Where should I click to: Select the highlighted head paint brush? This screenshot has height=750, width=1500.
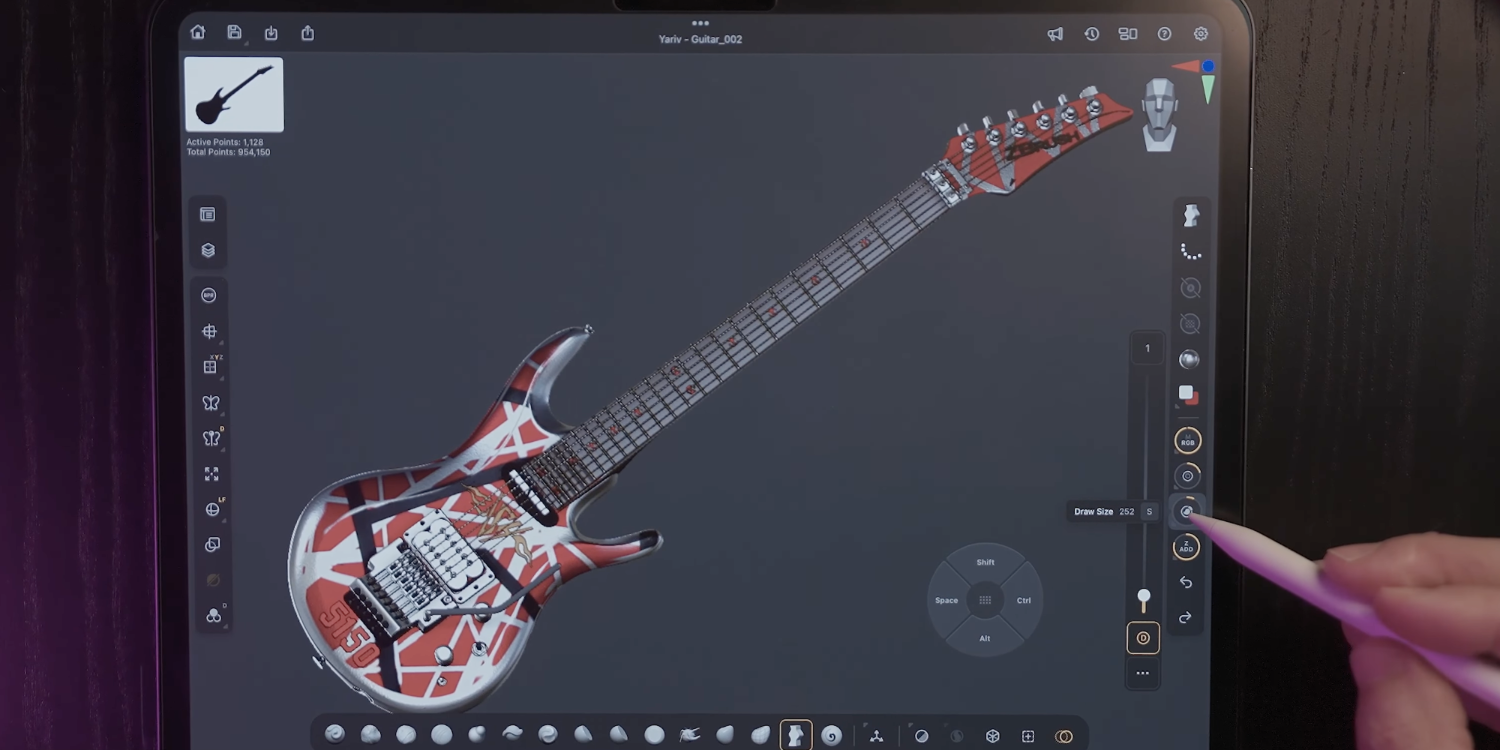pyautogui.click(x=796, y=736)
